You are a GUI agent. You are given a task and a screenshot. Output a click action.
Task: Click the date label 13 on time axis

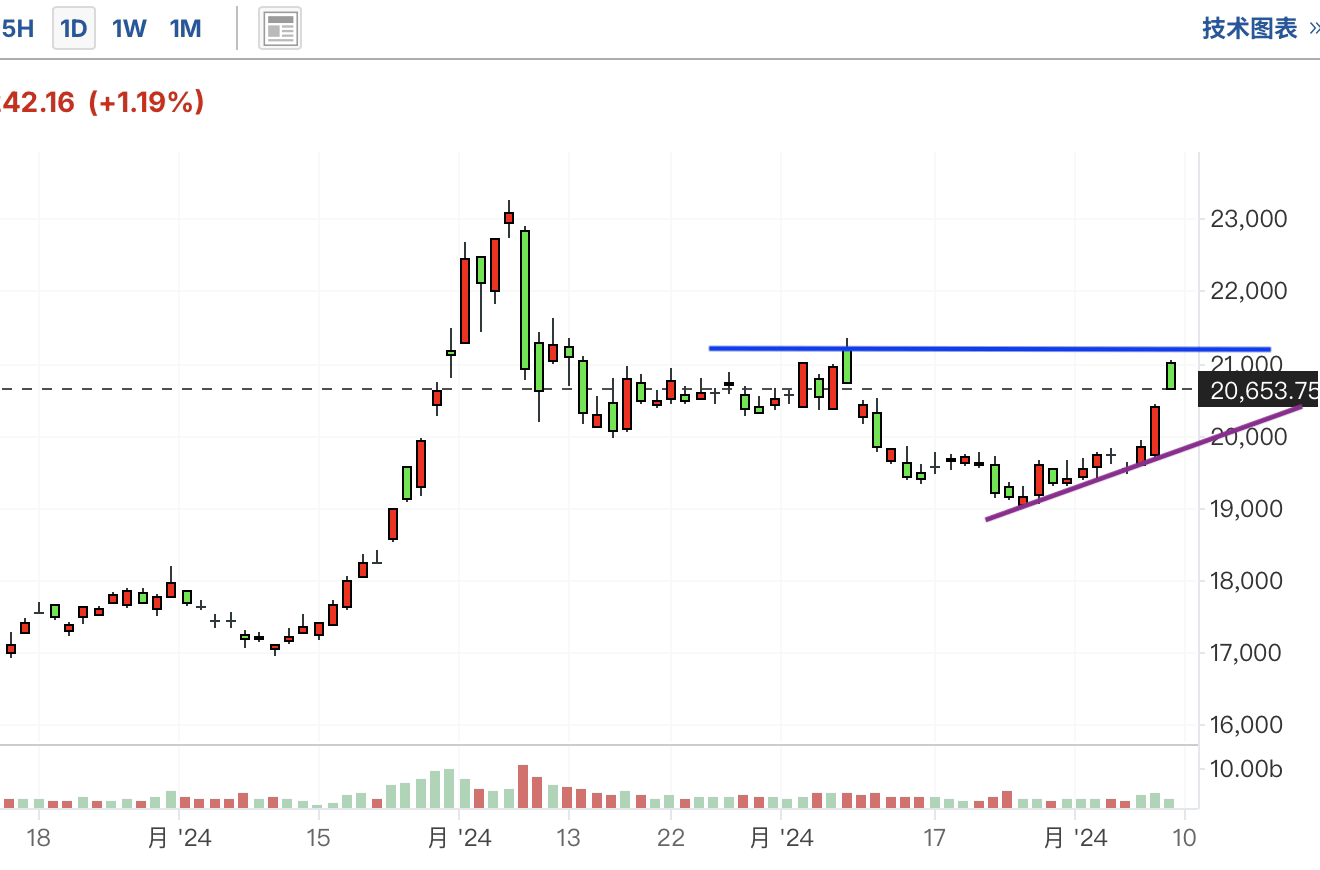click(x=568, y=837)
